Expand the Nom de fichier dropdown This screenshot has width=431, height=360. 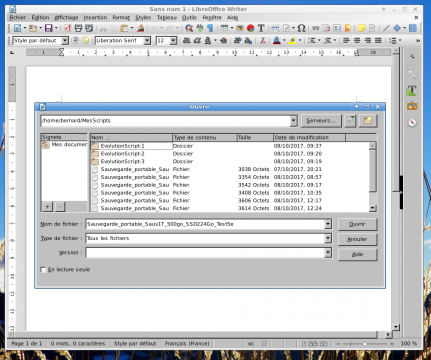328,224
